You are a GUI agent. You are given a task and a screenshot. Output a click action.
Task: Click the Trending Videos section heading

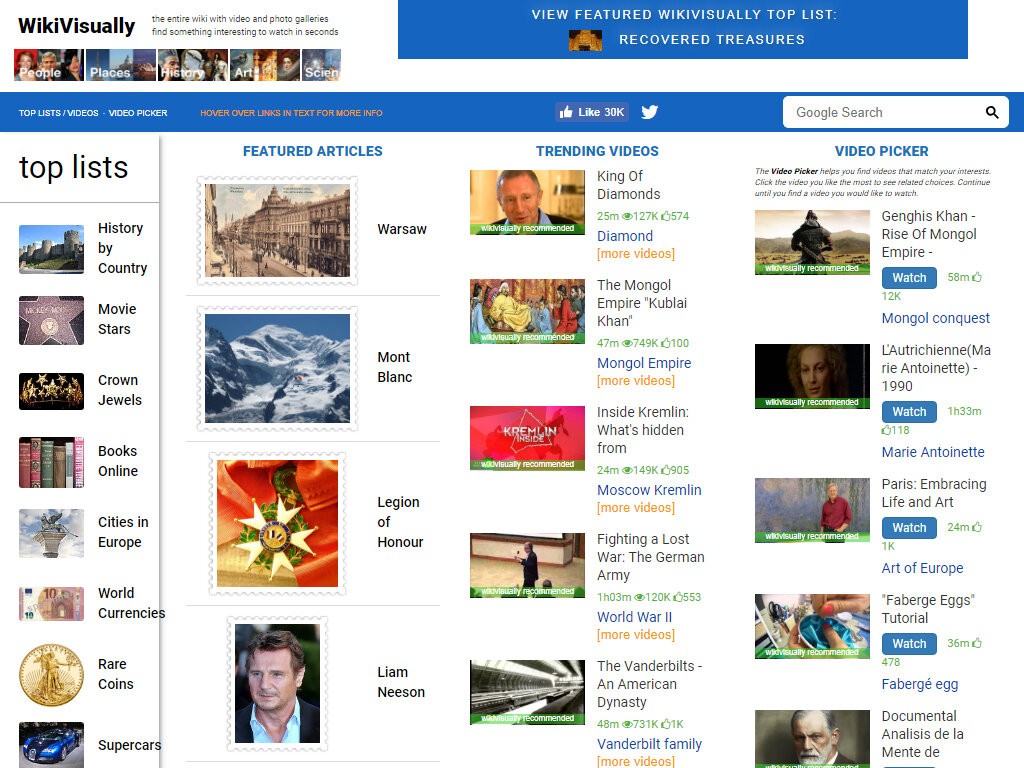[x=597, y=152]
